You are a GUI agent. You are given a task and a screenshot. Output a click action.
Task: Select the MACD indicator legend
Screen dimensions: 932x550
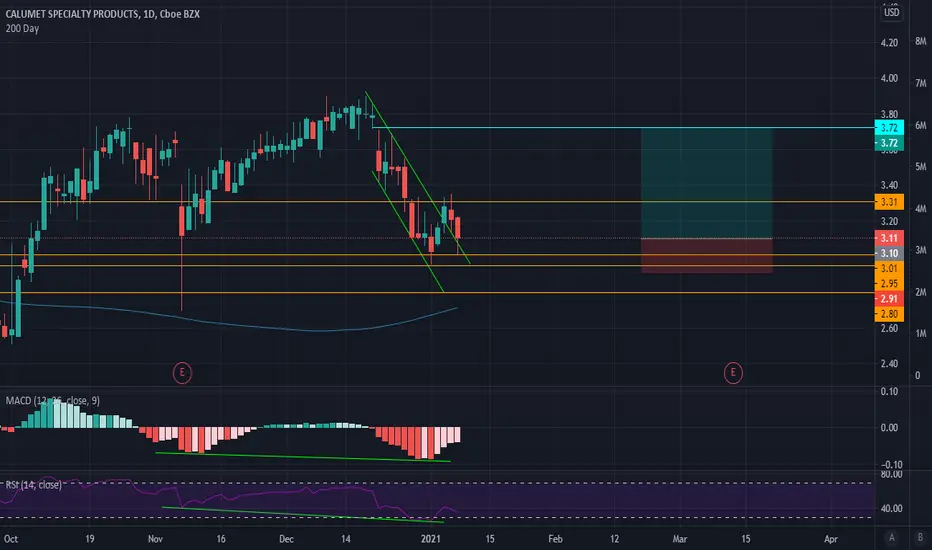pyautogui.click(x=53, y=401)
